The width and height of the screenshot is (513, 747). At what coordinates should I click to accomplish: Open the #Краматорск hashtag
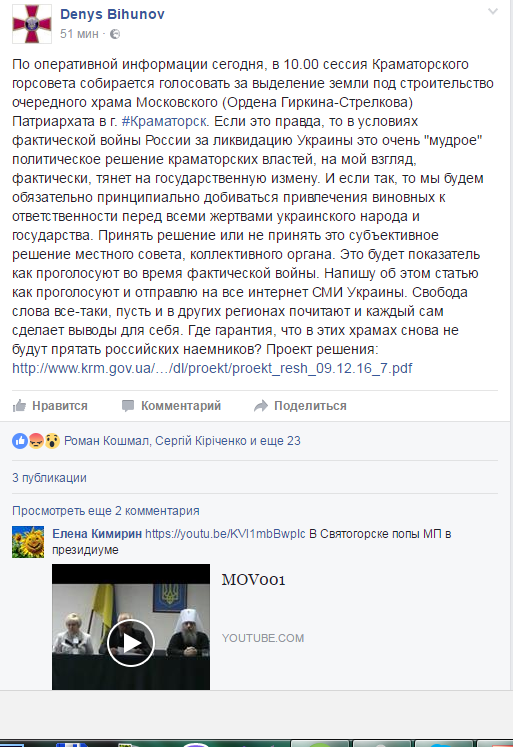click(164, 121)
